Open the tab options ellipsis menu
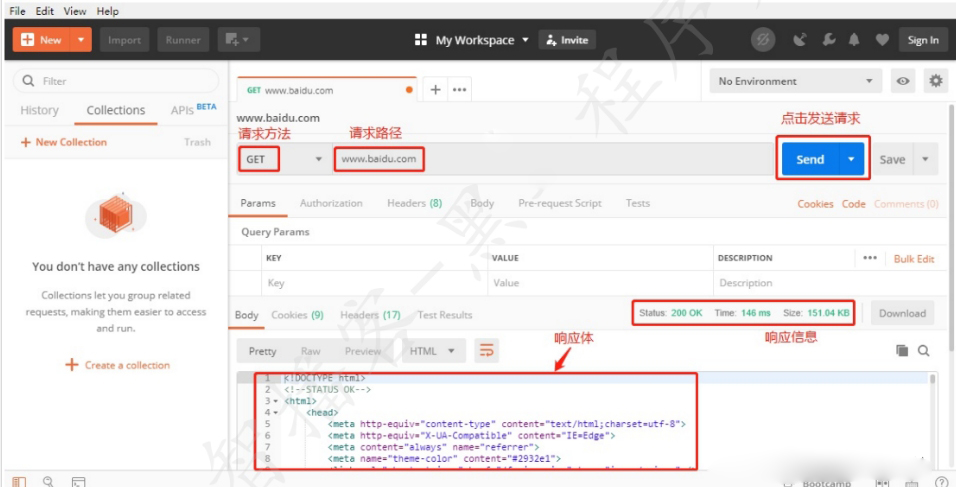Screen dimensions: 956x487 pos(460,90)
